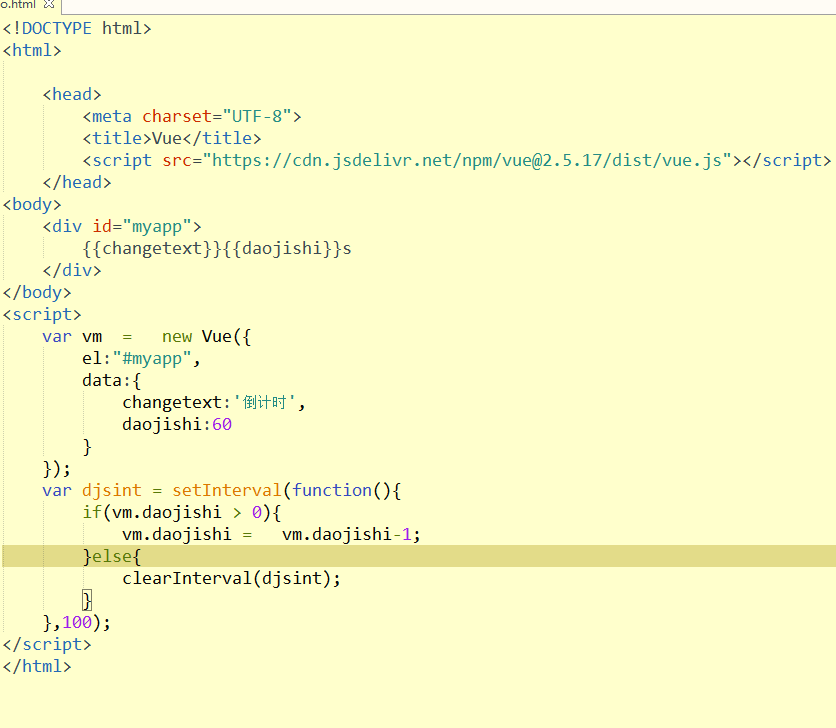Click the },100); line

click(x=77, y=622)
